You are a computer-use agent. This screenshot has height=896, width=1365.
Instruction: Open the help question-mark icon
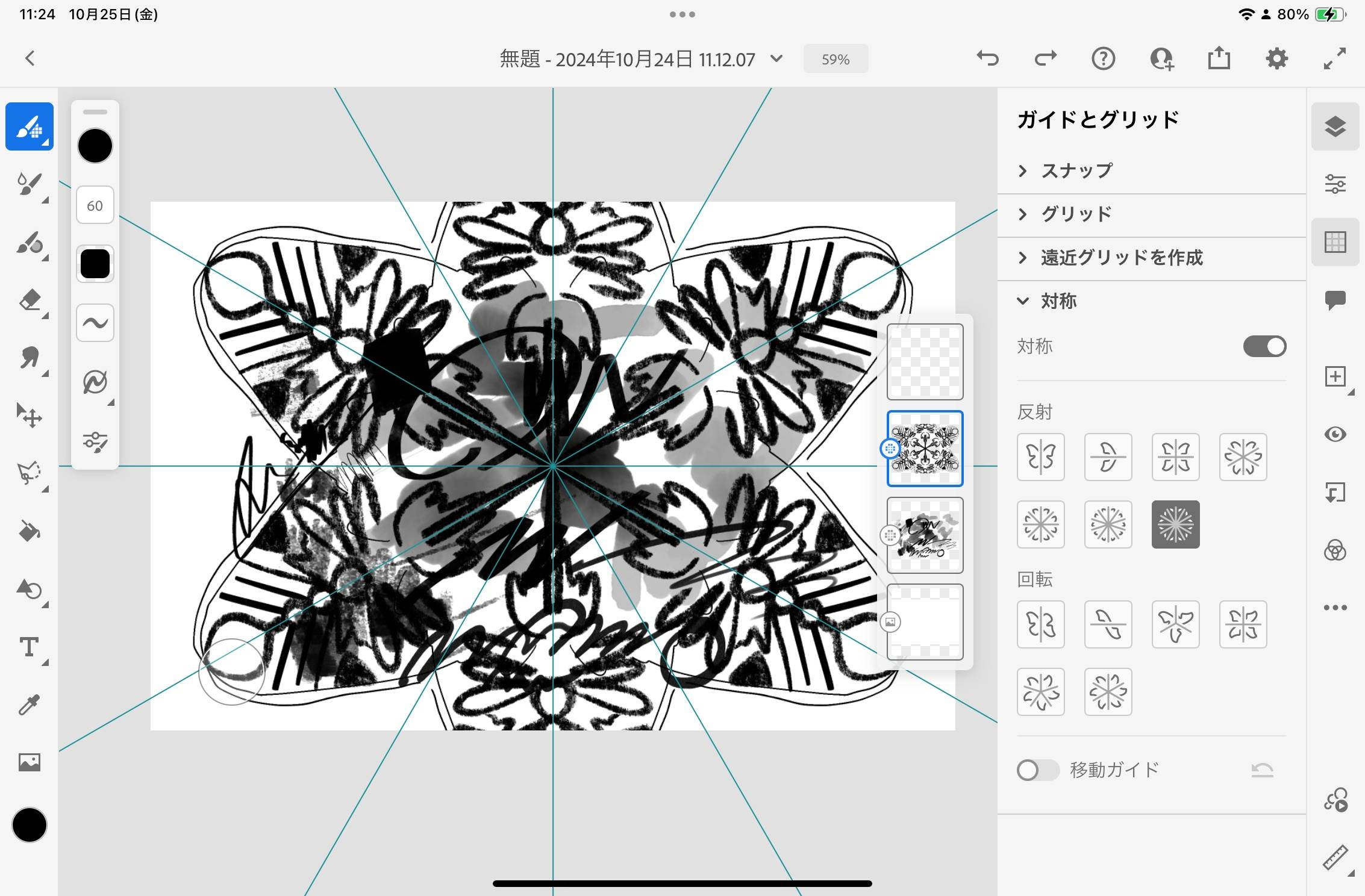(1104, 59)
